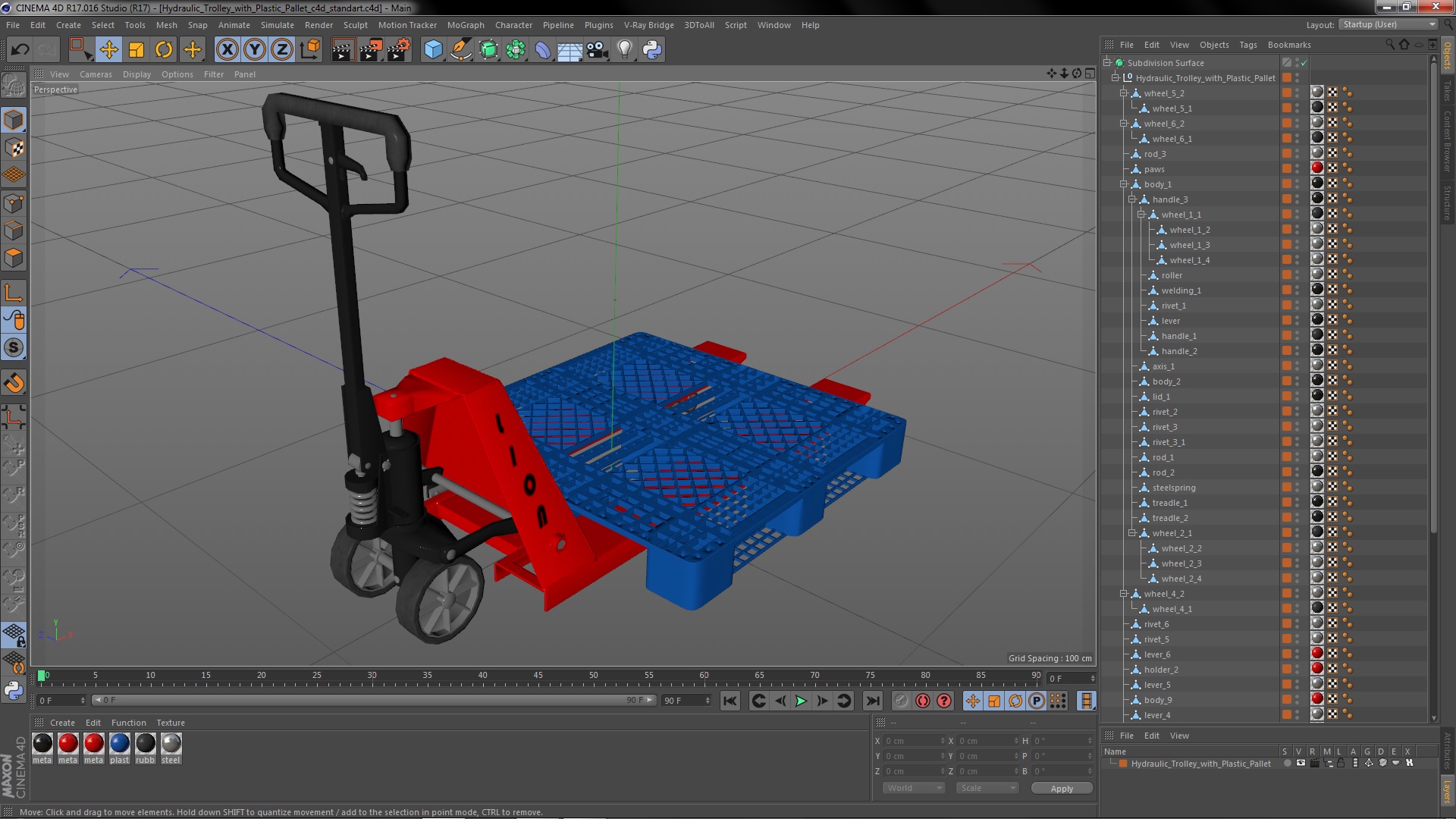The width and height of the screenshot is (1456, 819).
Task: Select the blue plastic material swatch
Action: point(119,742)
